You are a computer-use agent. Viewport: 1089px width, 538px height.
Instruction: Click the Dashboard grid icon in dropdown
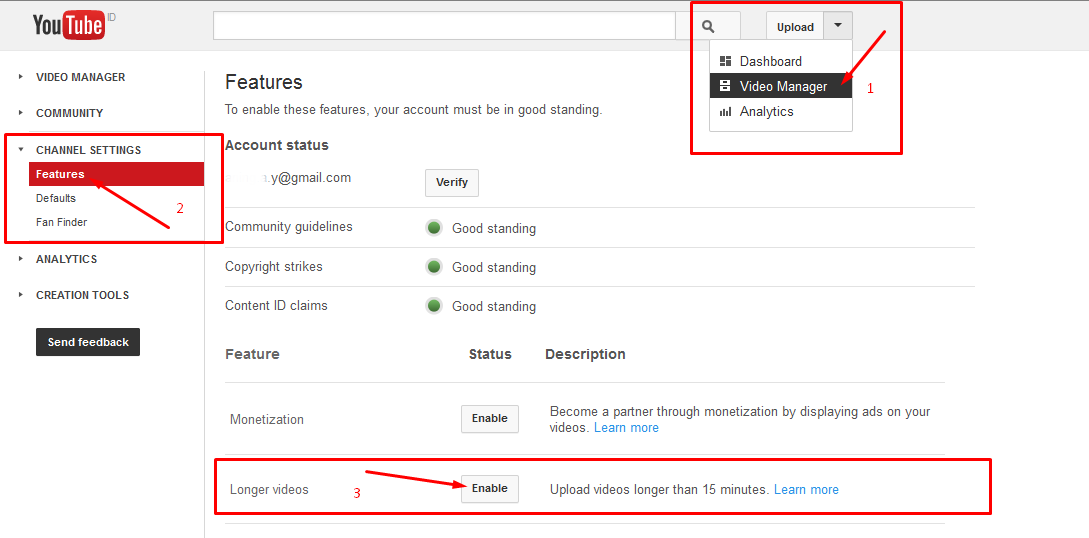click(725, 61)
